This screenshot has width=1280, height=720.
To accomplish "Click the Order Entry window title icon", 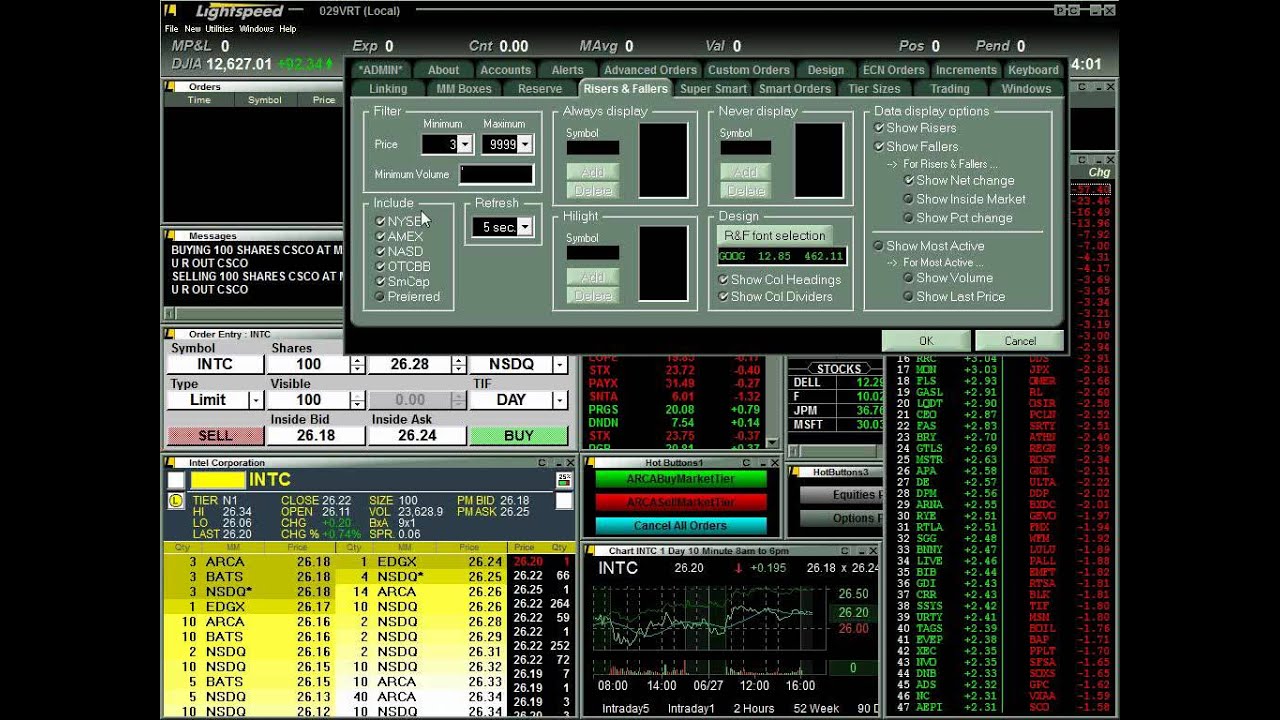I will (x=169, y=334).
